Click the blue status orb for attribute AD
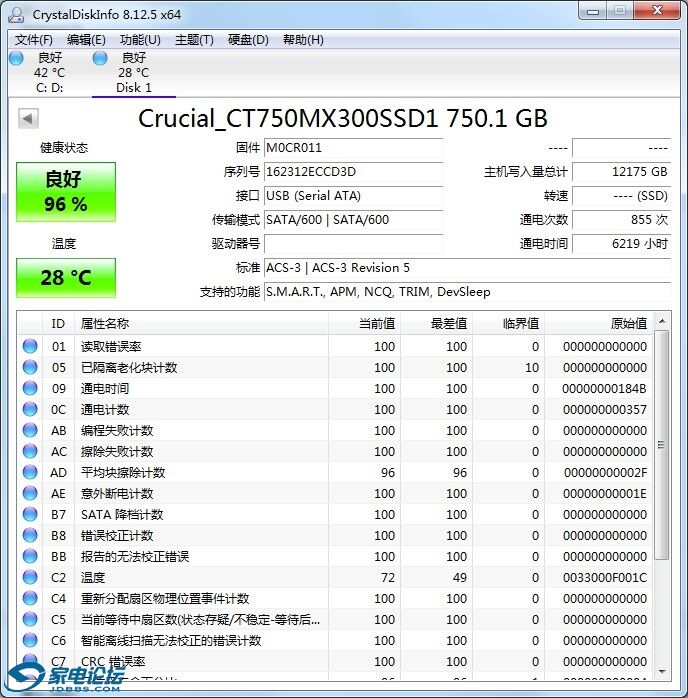The width and height of the screenshot is (688, 698). point(30,472)
